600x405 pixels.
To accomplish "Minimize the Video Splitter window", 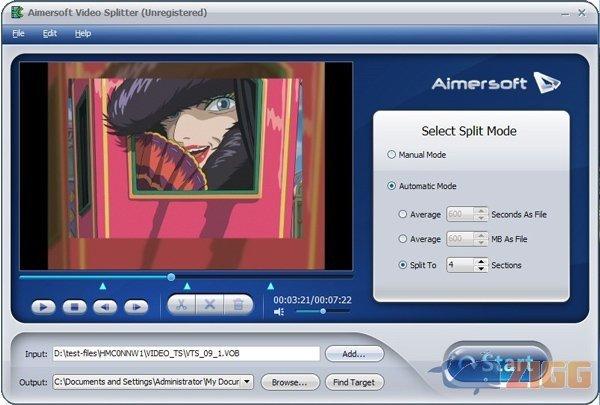I will [566, 14].
